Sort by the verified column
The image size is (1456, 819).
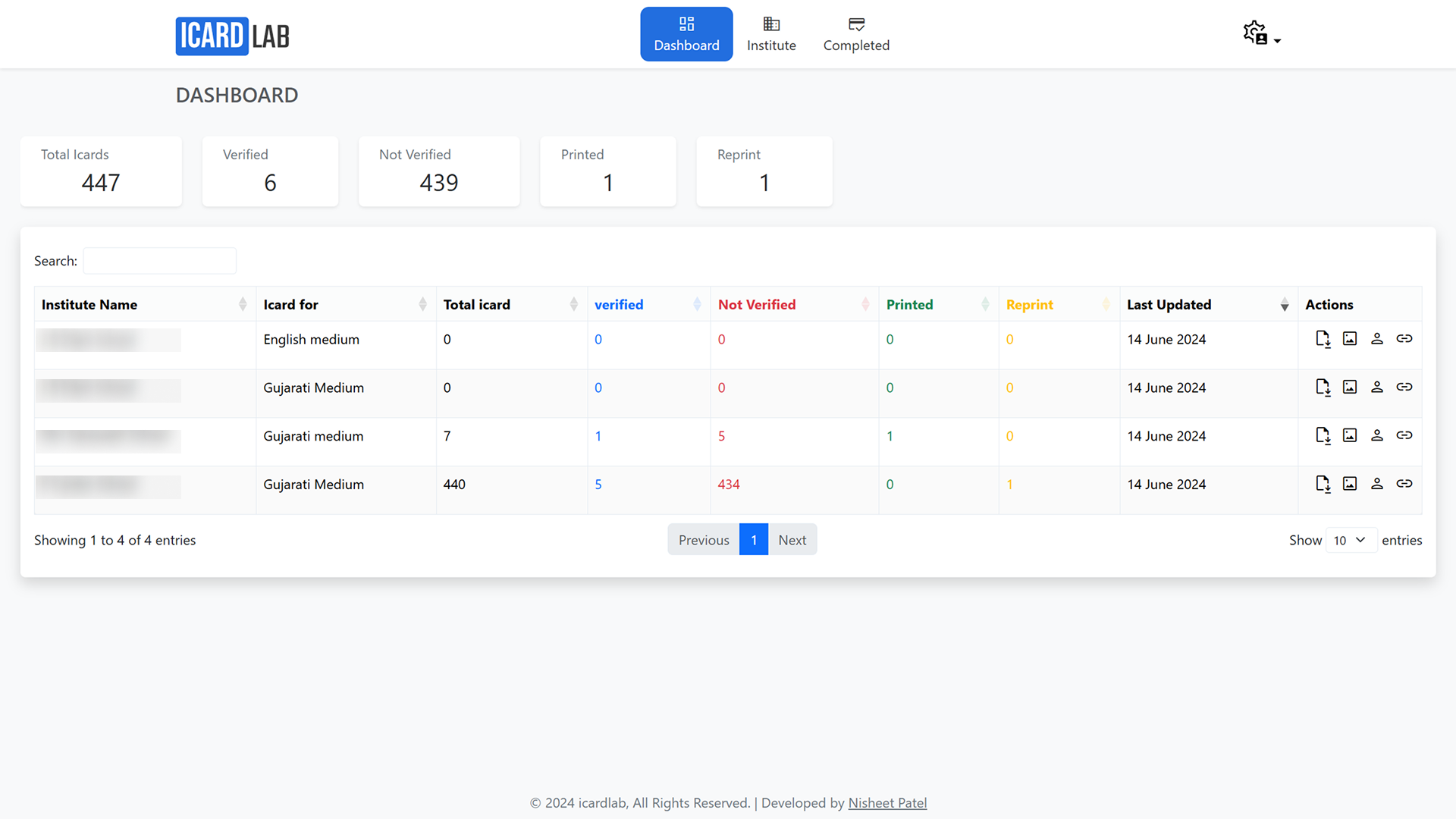(x=648, y=304)
